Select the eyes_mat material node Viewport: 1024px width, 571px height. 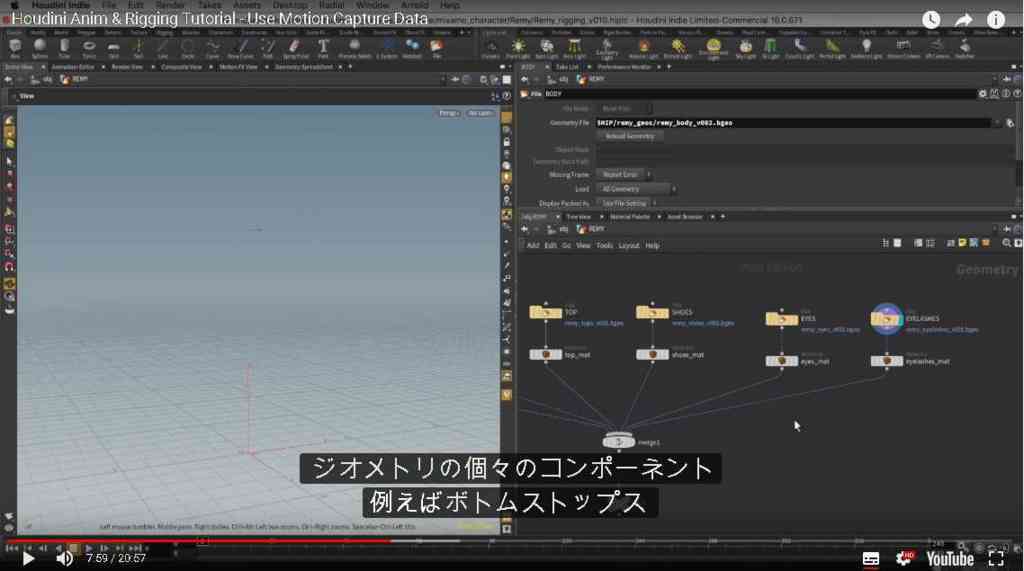pos(782,361)
